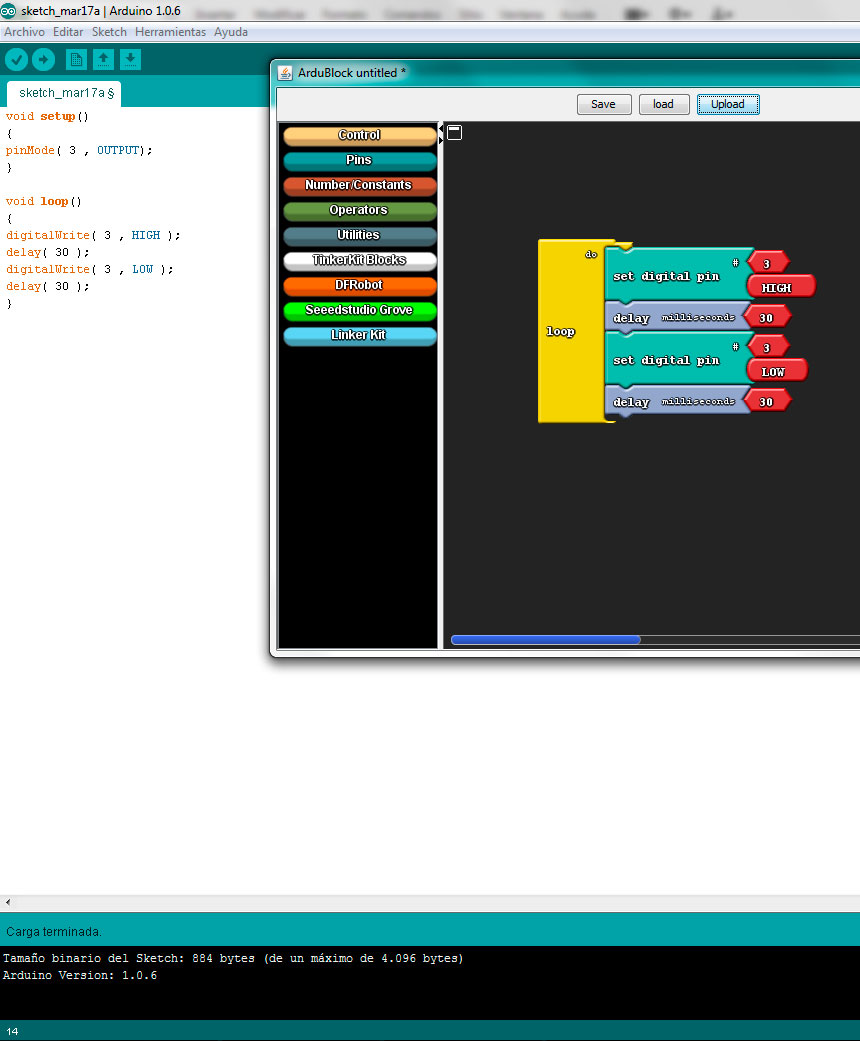Click the collapse arrows on drawer divider

pyautogui.click(x=440, y=134)
